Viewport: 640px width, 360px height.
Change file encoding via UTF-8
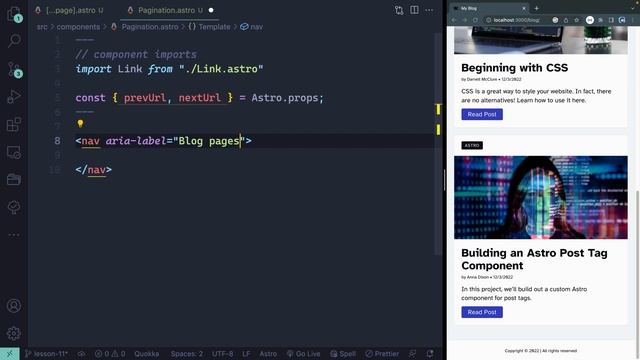[222, 354]
